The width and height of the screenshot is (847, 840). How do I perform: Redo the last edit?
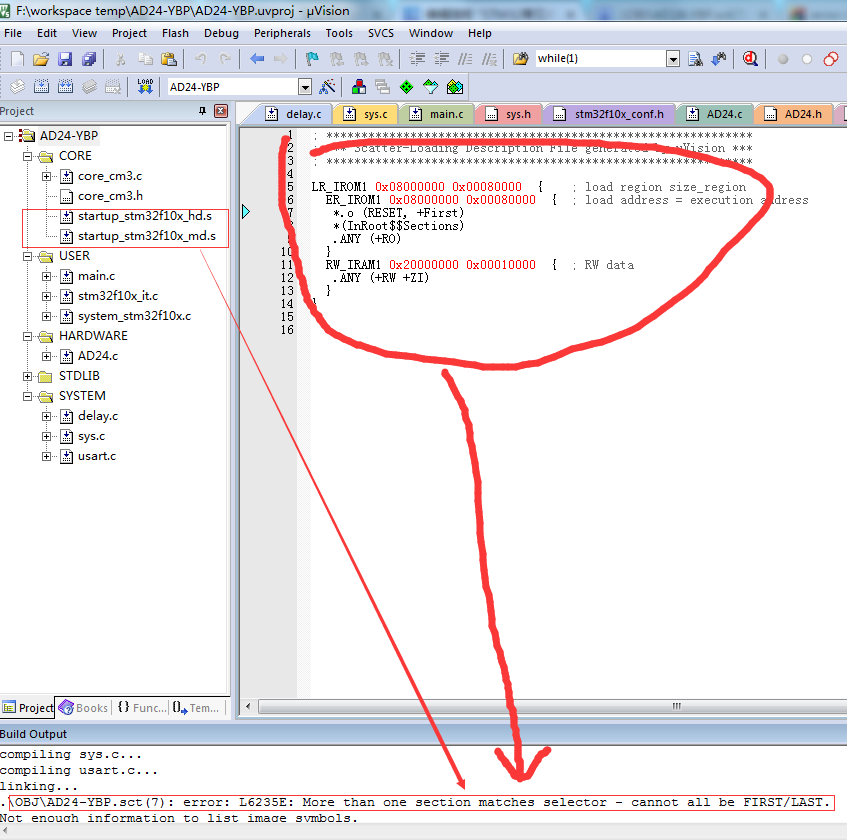225,59
